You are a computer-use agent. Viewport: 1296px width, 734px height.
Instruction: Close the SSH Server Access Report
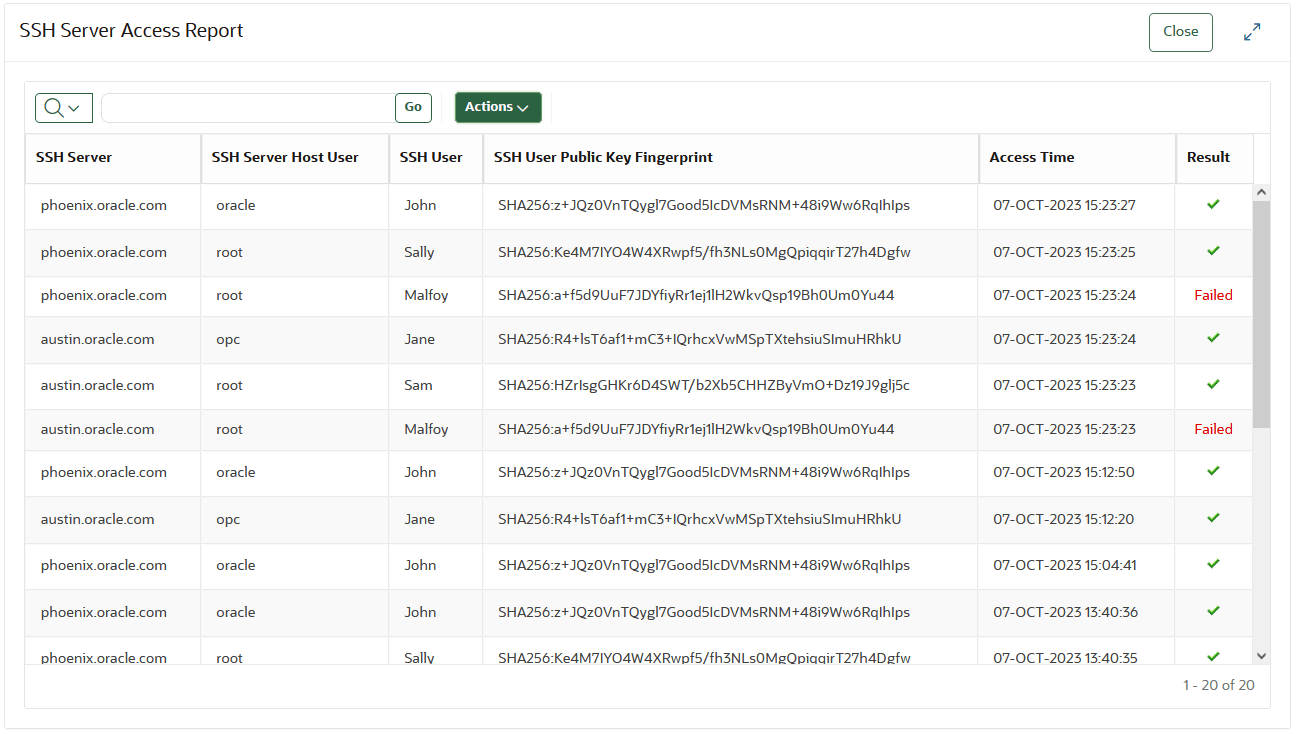(1180, 31)
